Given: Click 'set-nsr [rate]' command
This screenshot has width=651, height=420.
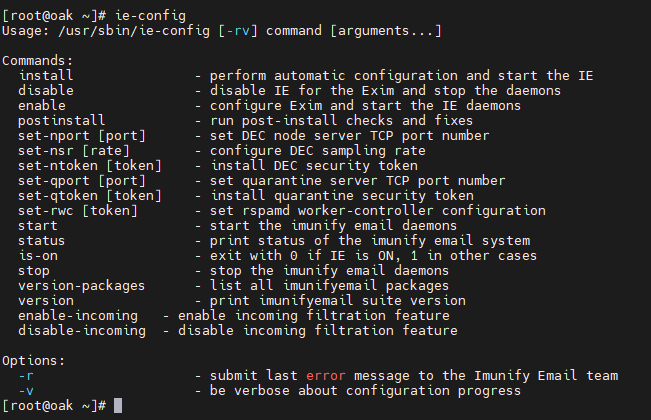Looking at the screenshot, I should click(74, 151).
